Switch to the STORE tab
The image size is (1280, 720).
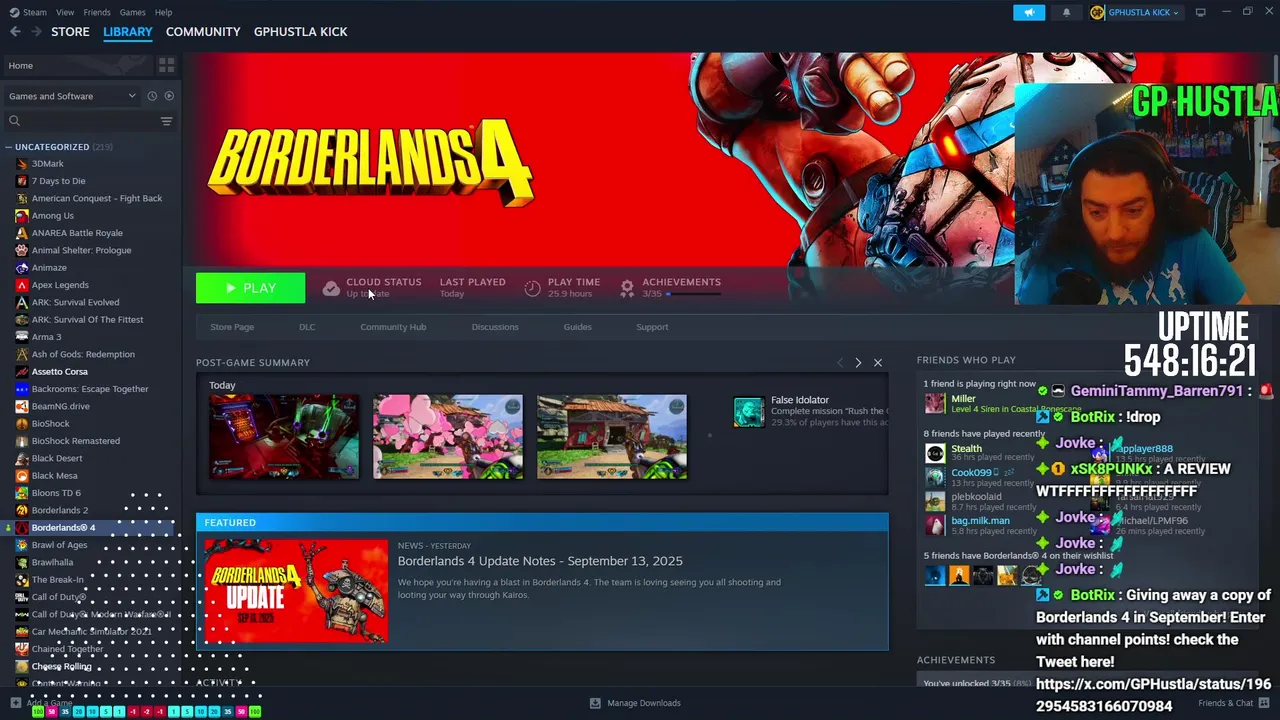pos(70,32)
